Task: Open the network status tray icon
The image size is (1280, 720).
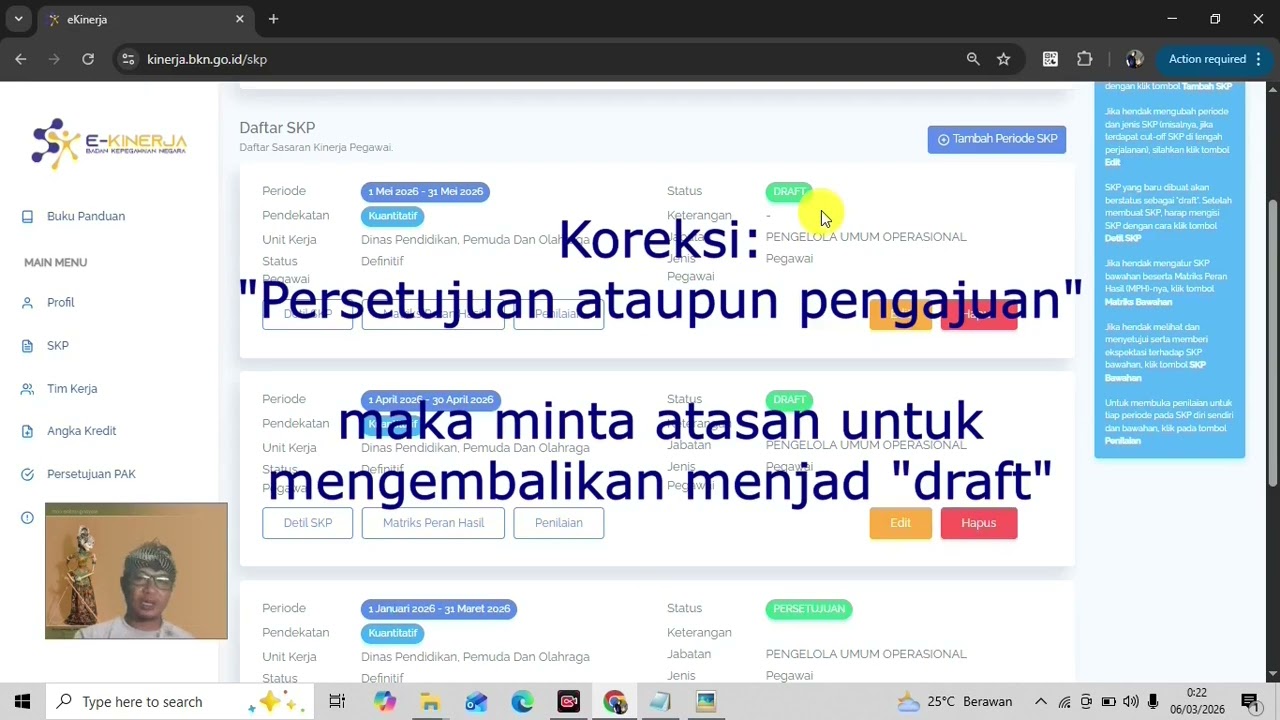Action: pyautogui.click(x=1064, y=702)
